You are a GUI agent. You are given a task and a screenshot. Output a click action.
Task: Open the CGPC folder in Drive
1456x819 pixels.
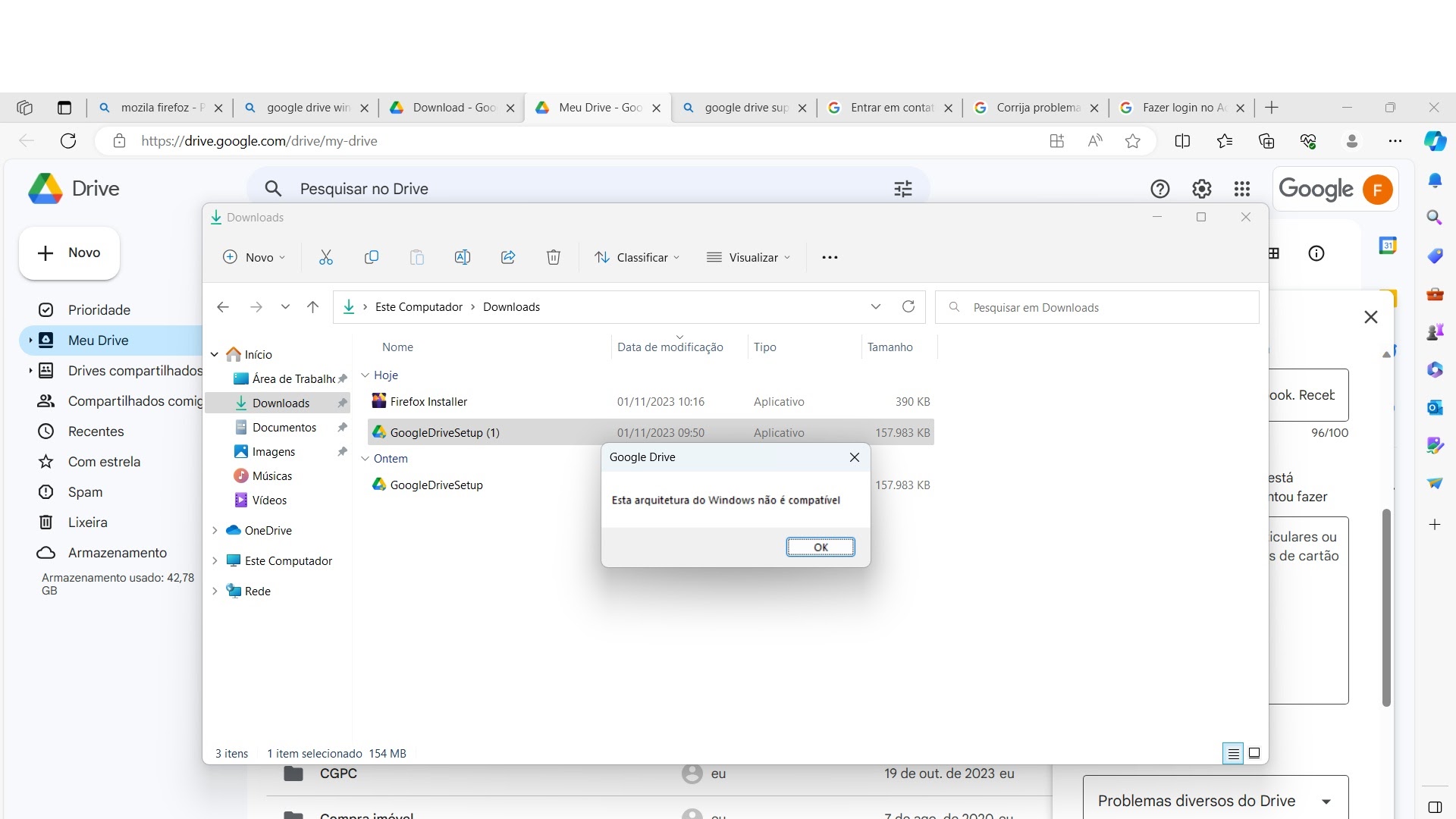(338, 773)
